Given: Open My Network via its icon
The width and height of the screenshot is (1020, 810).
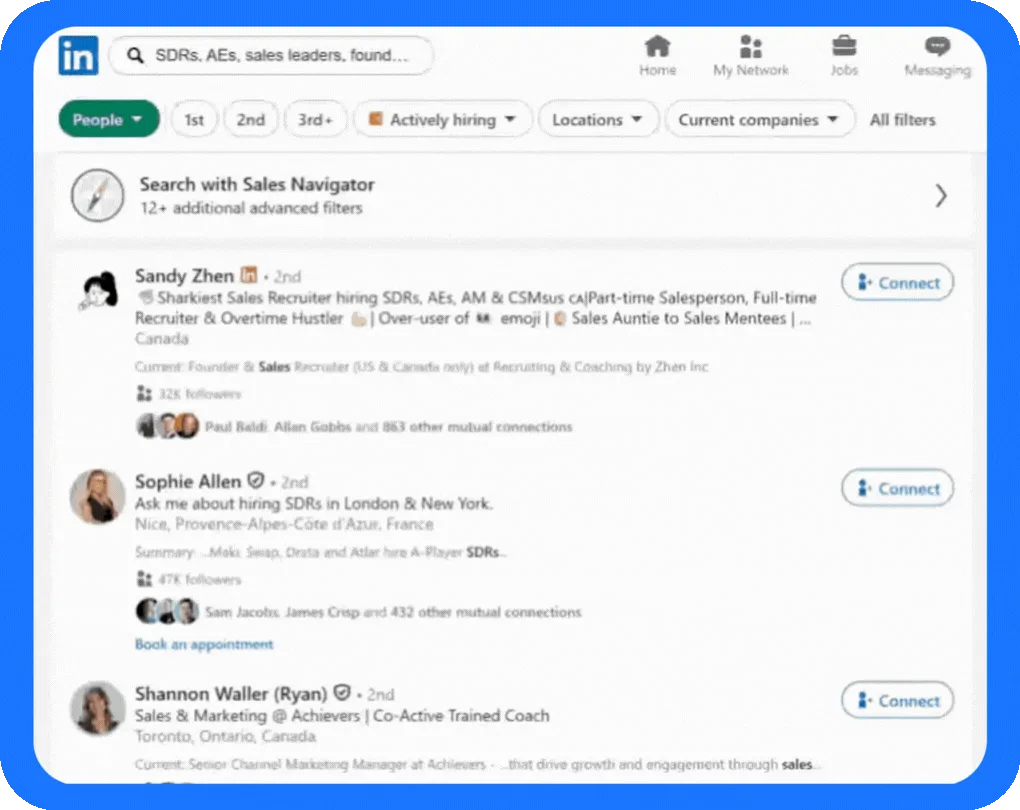Looking at the screenshot, I should pyautogui.click(x=751, y=46).
